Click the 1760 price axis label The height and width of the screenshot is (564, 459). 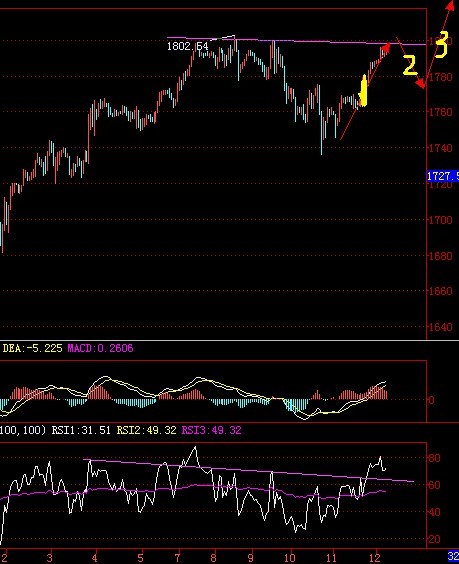[441, 112]
